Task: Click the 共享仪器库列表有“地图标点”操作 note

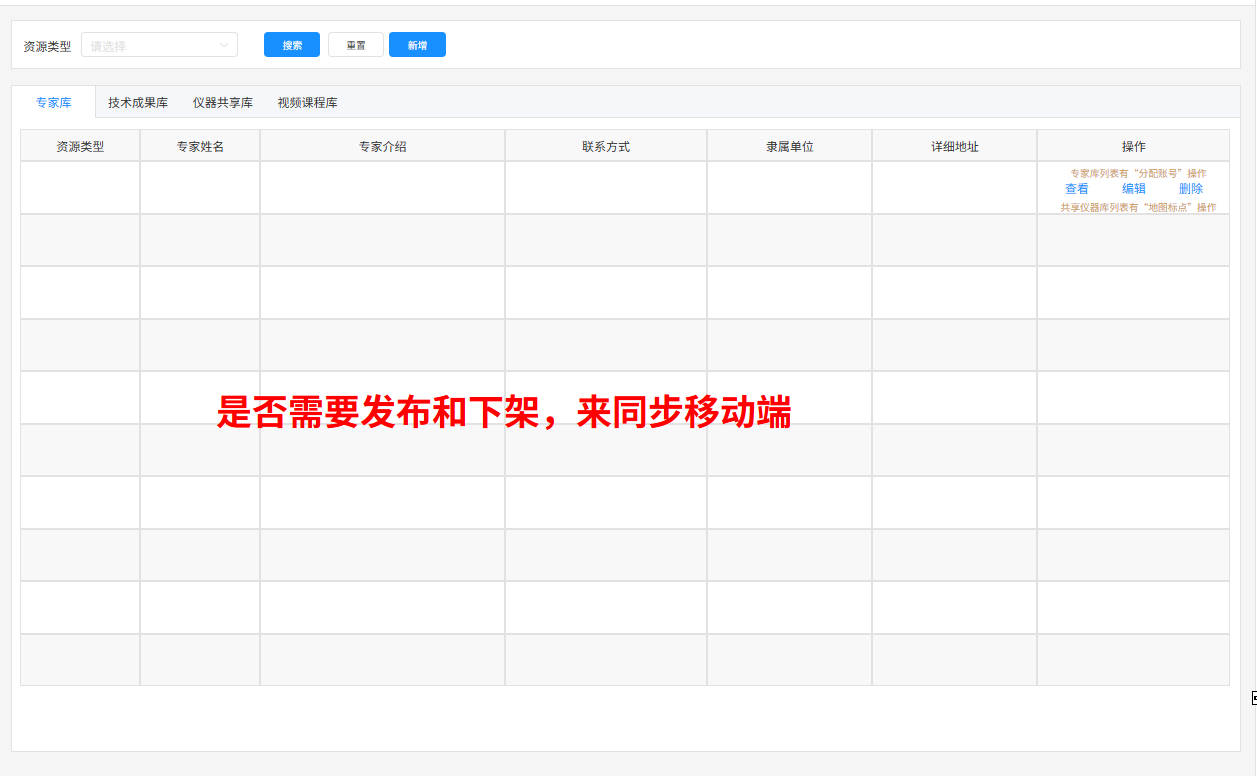Action: (x=1138, y=207)
